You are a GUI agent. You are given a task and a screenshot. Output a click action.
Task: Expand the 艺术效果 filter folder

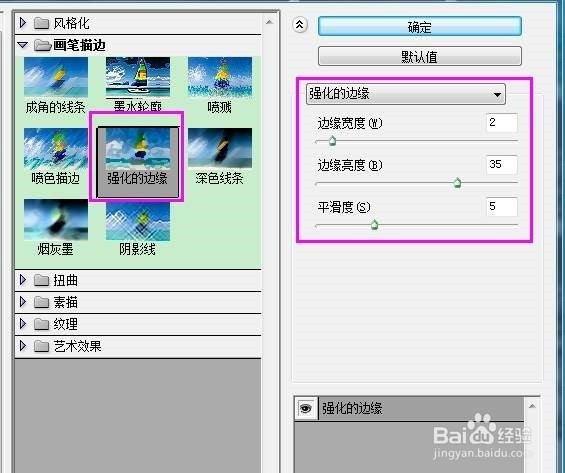tap(23, 346)
